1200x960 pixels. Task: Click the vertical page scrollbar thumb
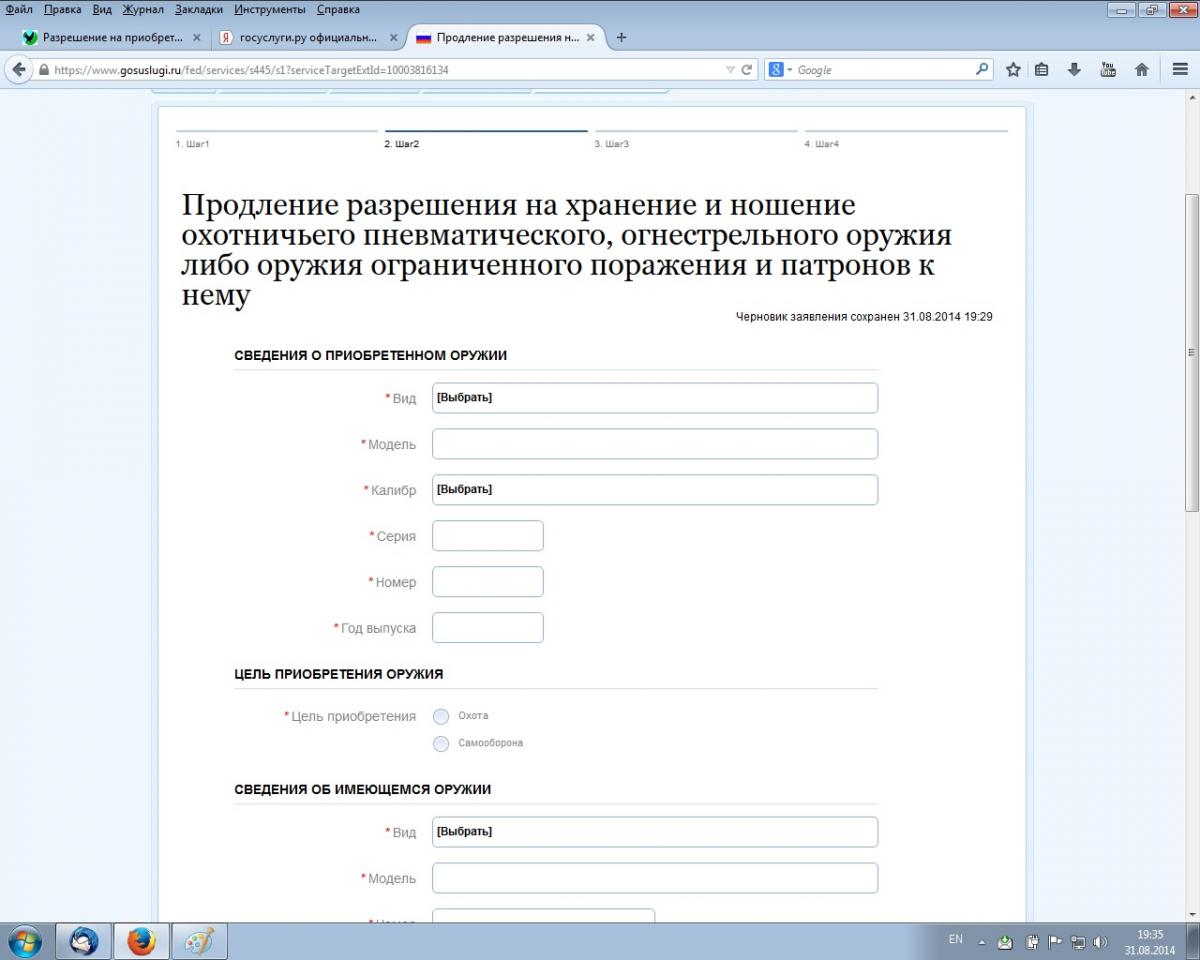(x=1191, y=350)
